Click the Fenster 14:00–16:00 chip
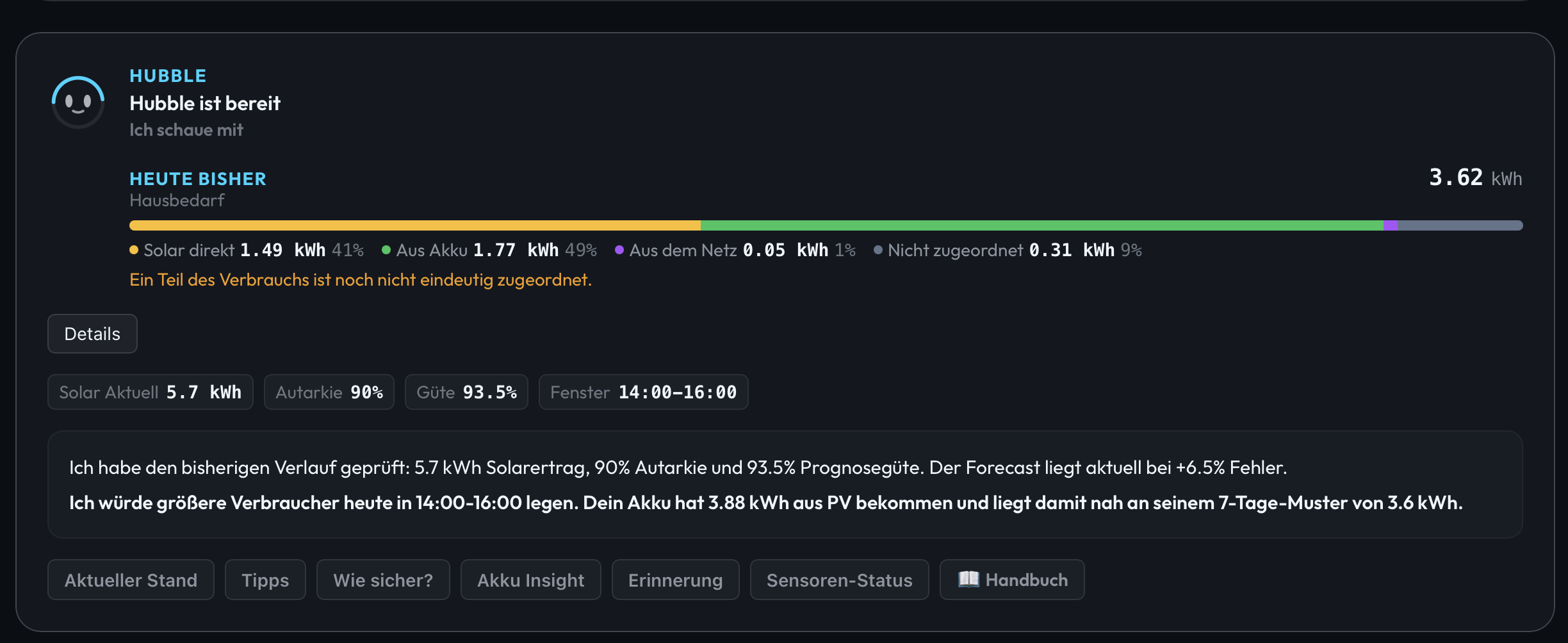 coord(644,392)
